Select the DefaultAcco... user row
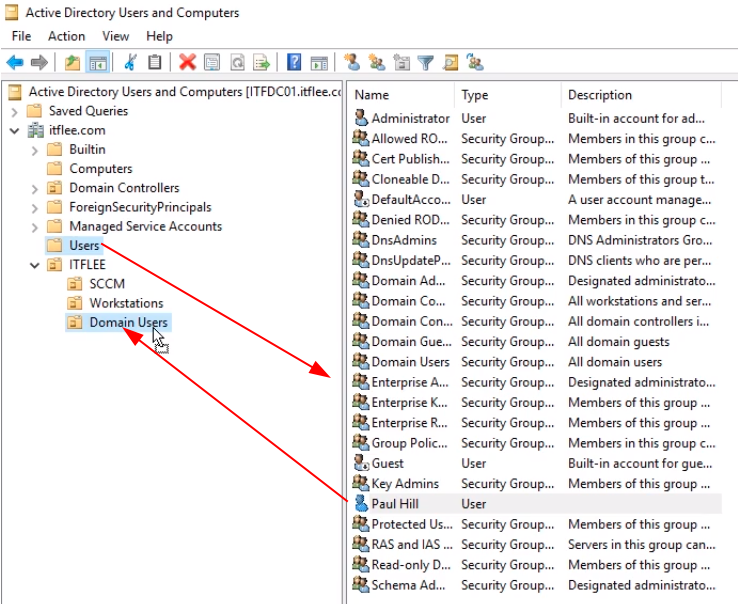Image resolution: width=738 pixels, height=604 pixels. (x=537, y=199)
